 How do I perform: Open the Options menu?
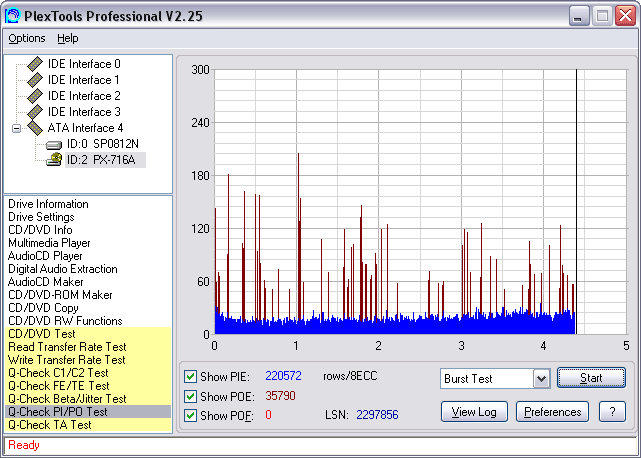27,38
